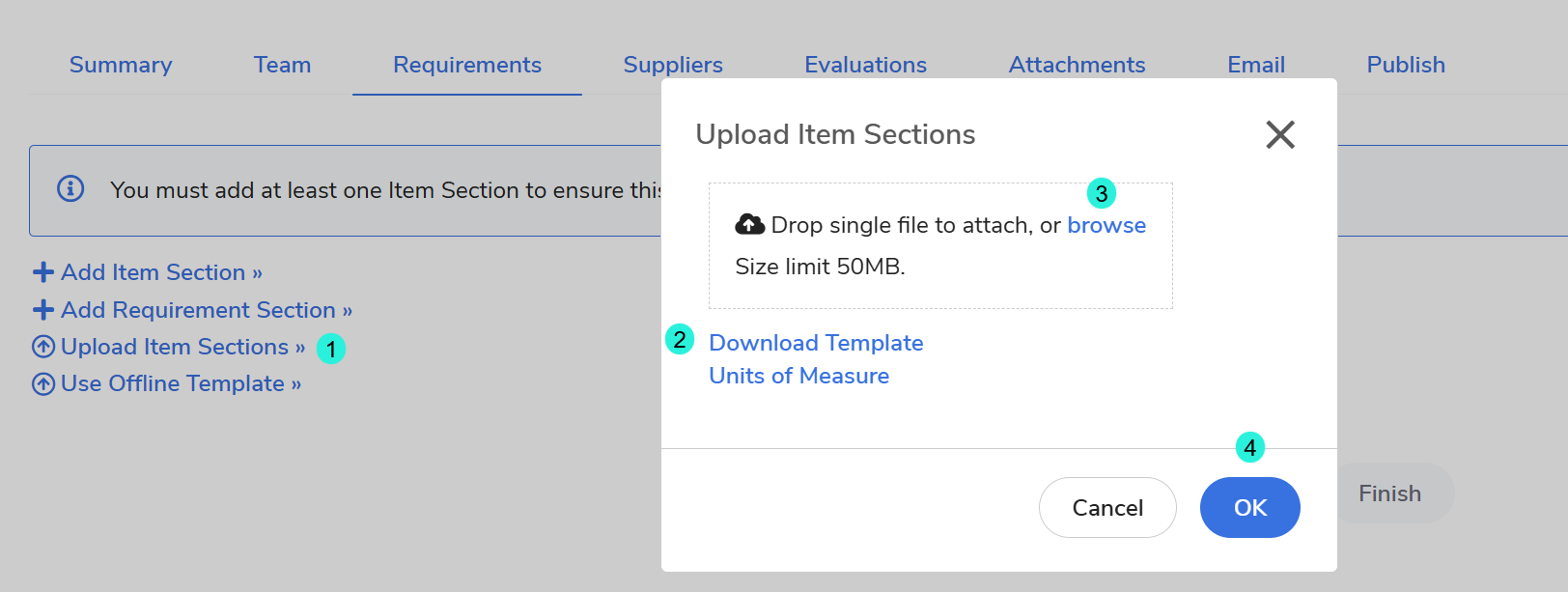Select the Requirements tab

467,65
